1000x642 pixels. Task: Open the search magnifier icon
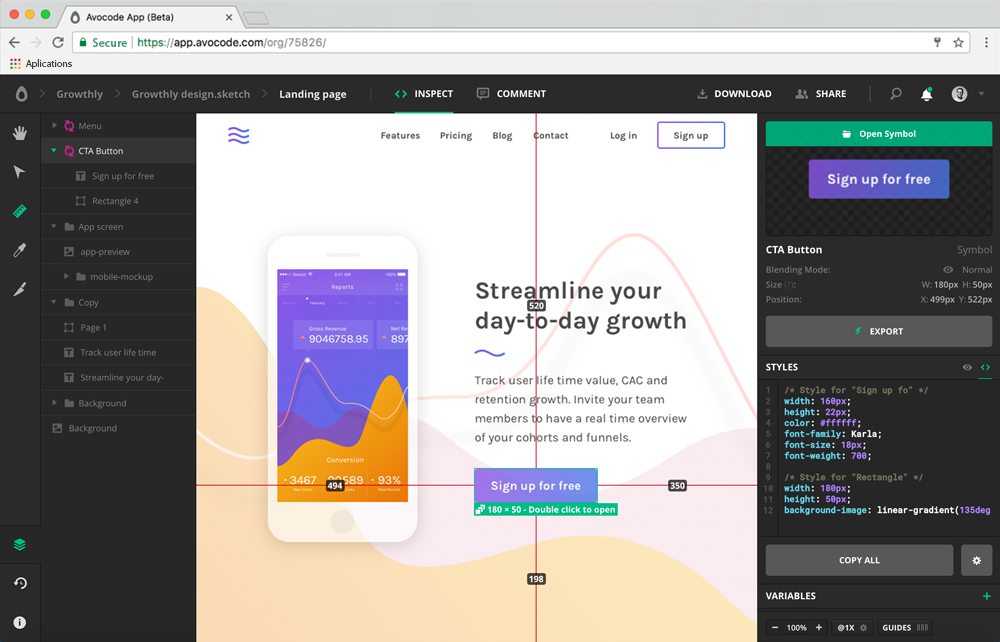896,94
